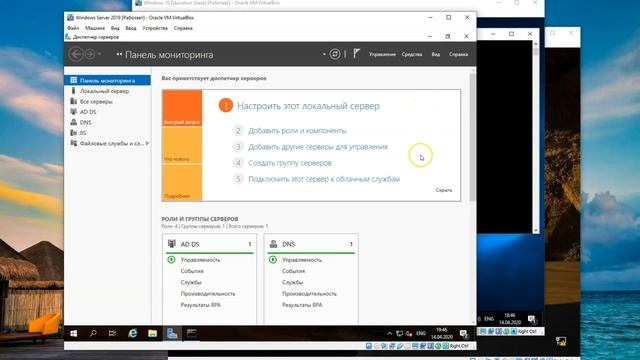Viewport: 640px width, 360px height.
Task: Click Управляемость in DNS tile
Action: 302,260
